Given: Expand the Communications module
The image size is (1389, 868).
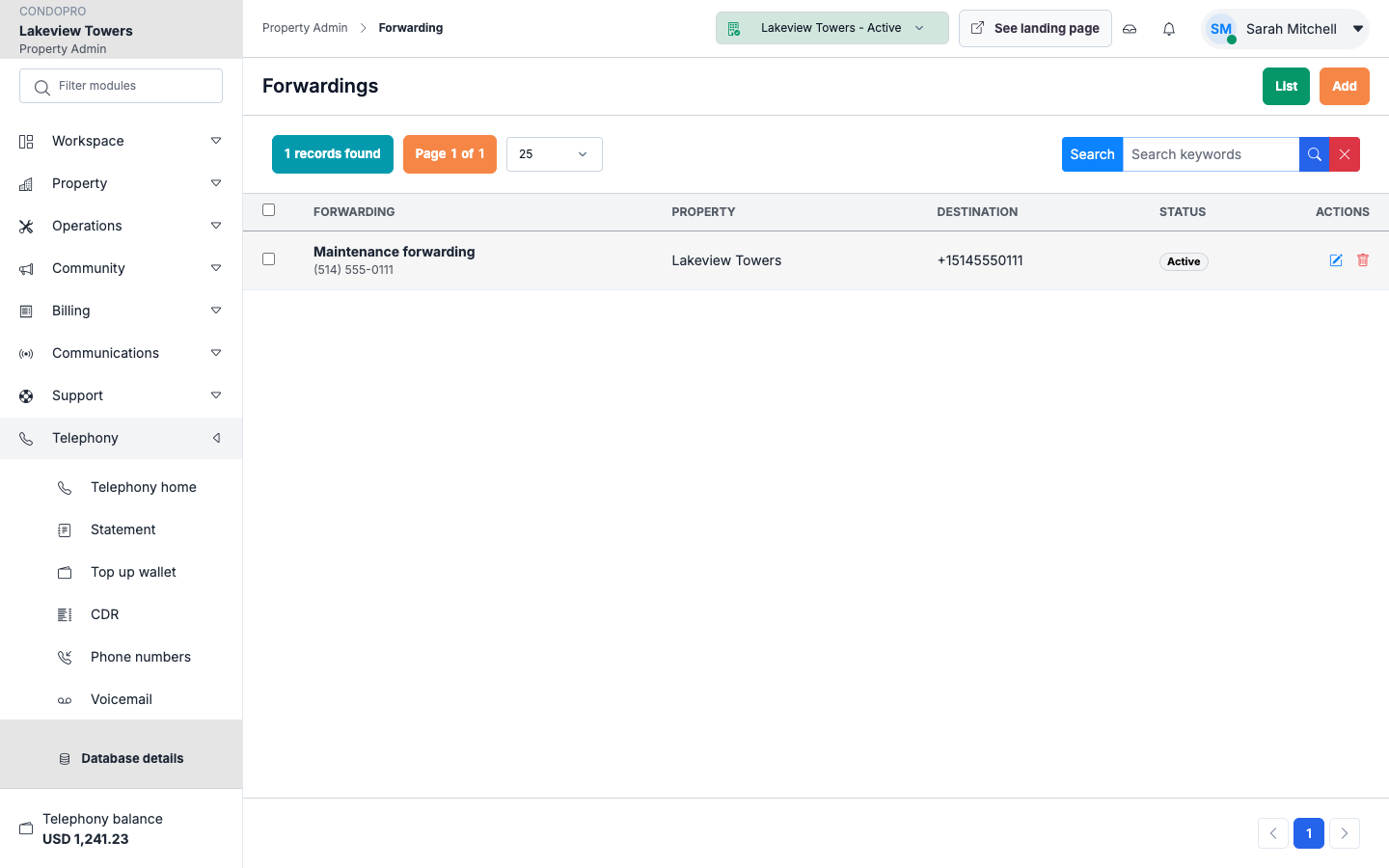Looking at the screenshot, I should click(216, 353).
